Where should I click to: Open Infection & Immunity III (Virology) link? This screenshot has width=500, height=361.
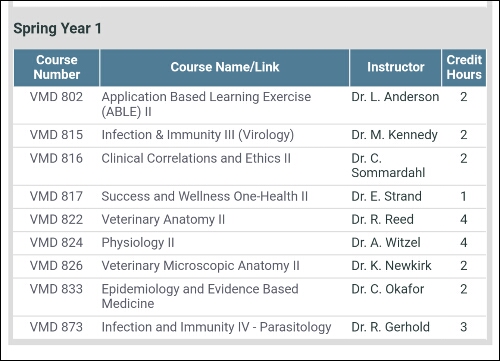pyautogui.click(x=198, y=135)
